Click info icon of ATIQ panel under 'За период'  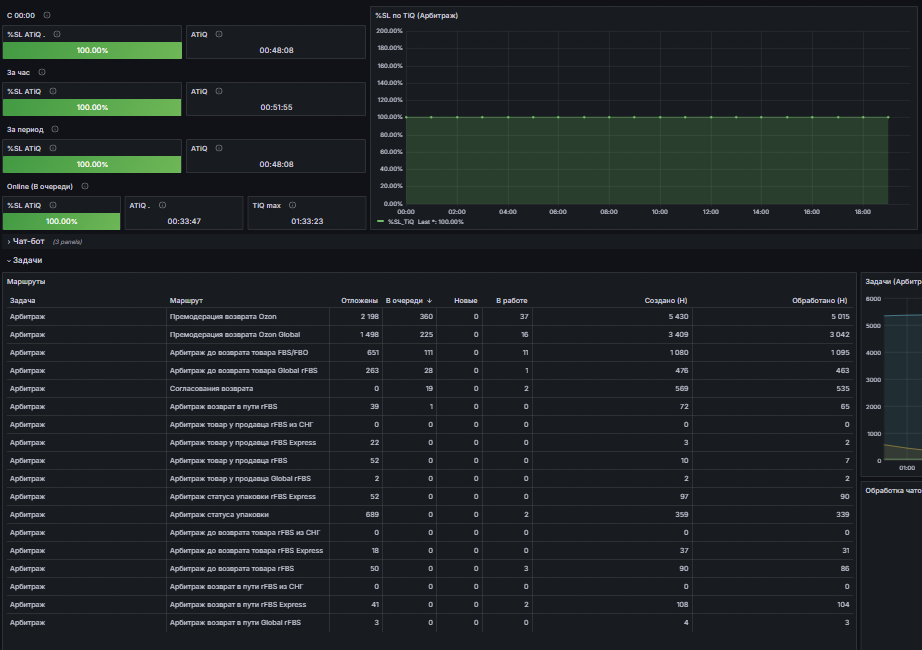[x=219, y=148]
